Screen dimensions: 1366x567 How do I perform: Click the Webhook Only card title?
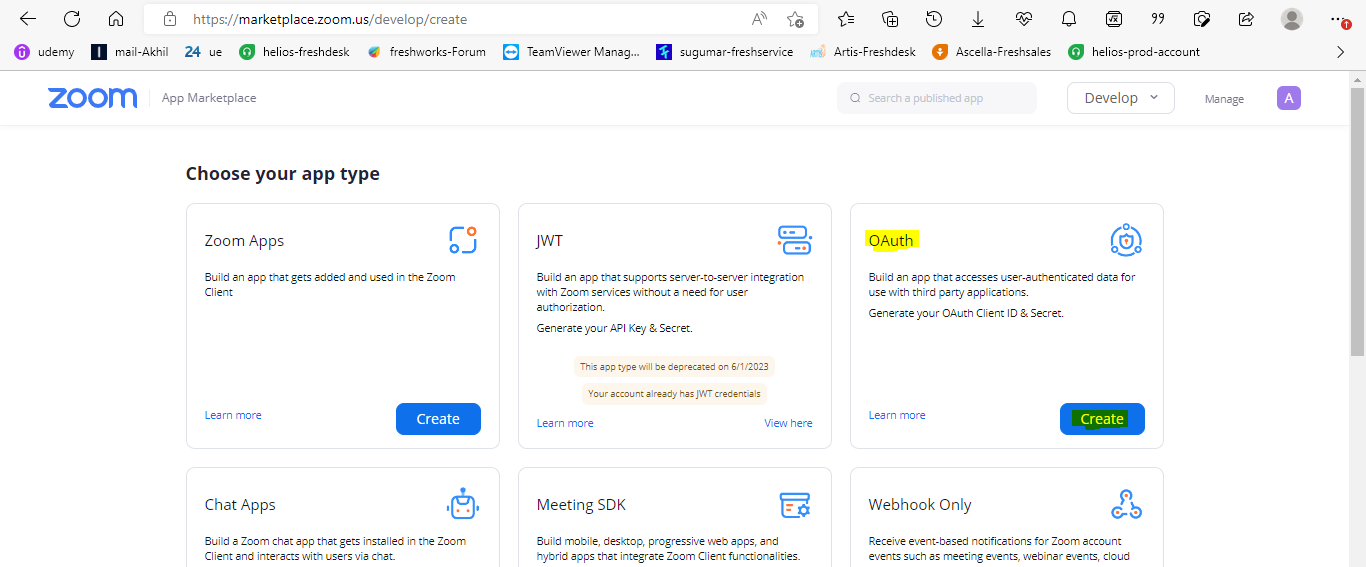pos(920,505)
